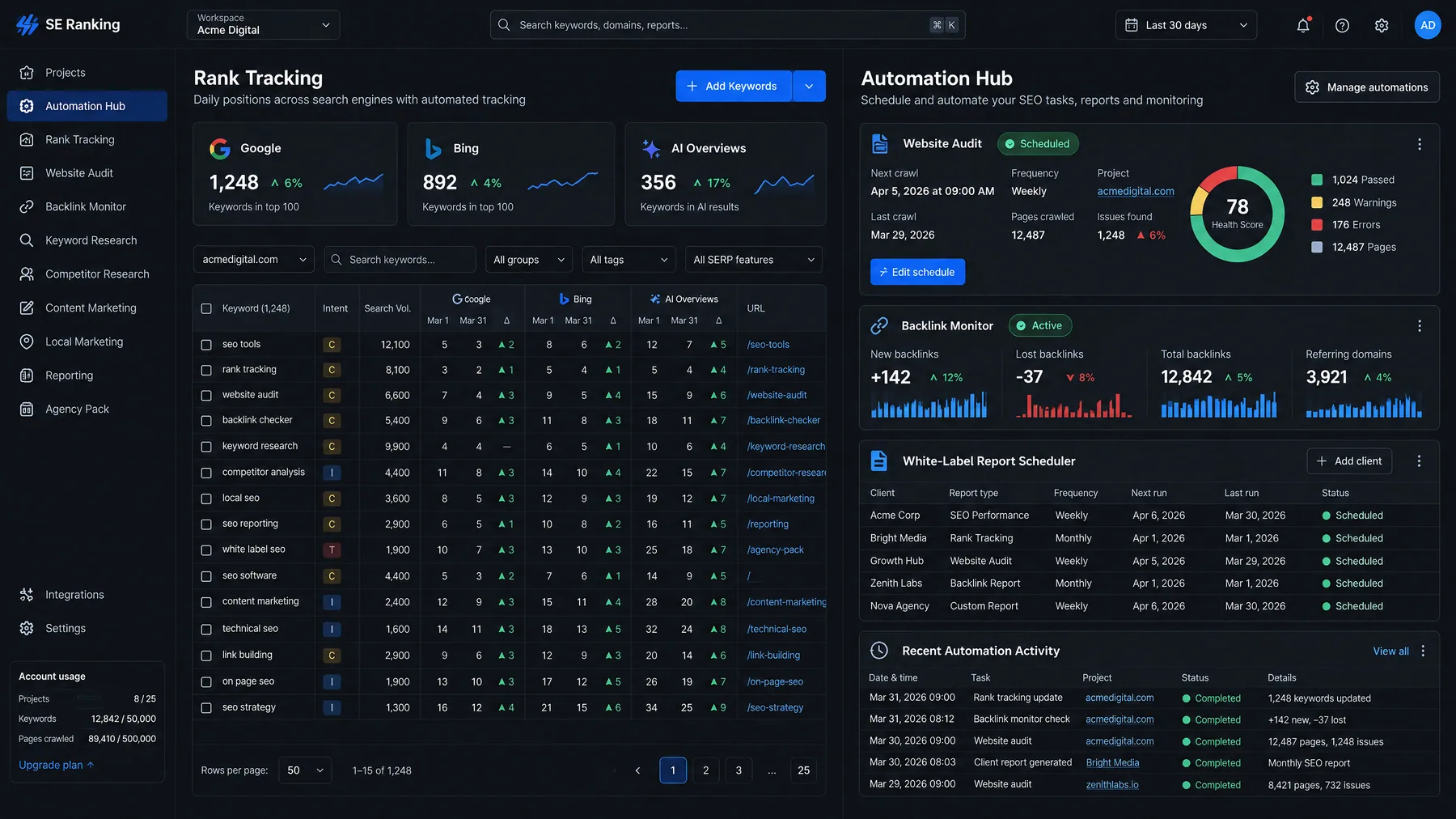The height and width of the screenshot is (819, 1456).
Task: Open the Last 30 days date range dropdown
Action: point(1186,25)
